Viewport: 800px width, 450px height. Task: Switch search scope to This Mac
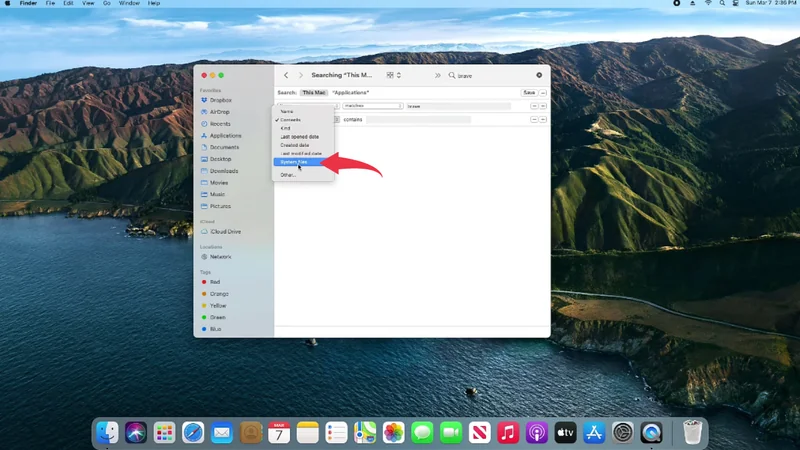point(313,92)
